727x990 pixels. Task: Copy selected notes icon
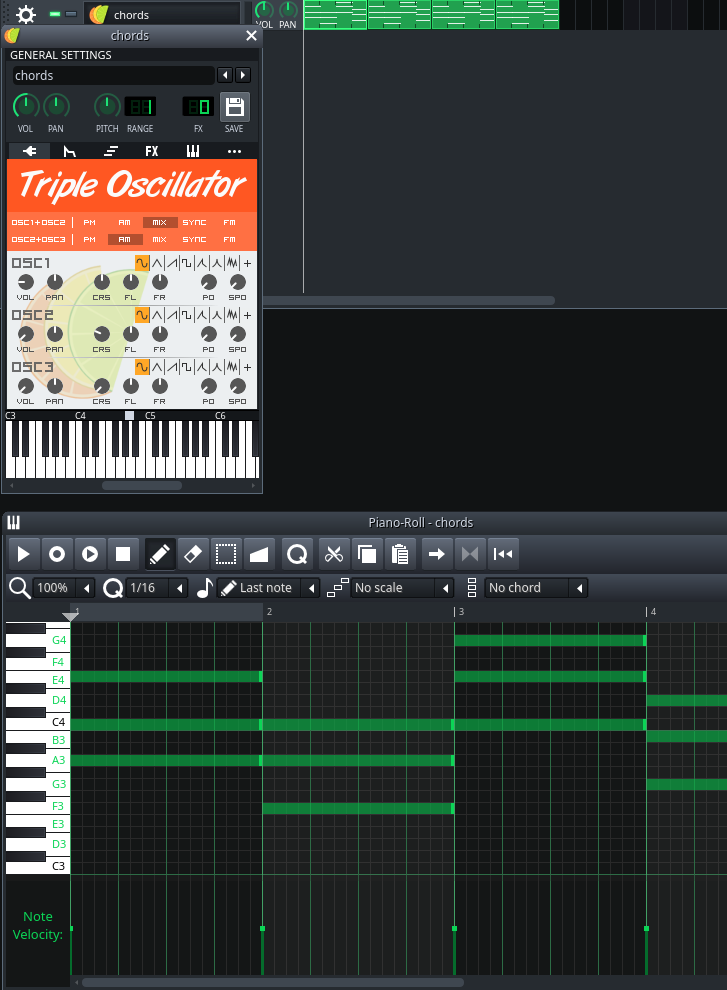[x=367, y=554]
